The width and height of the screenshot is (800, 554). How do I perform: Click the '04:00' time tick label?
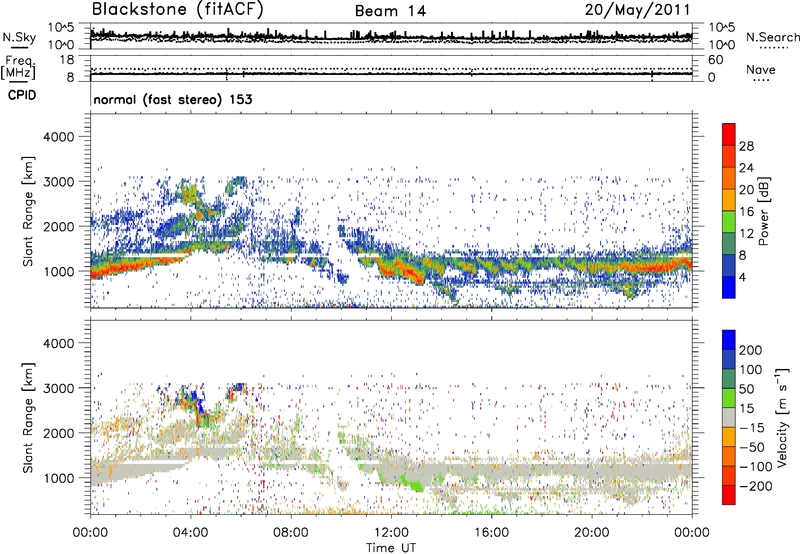tap(190, 533)
